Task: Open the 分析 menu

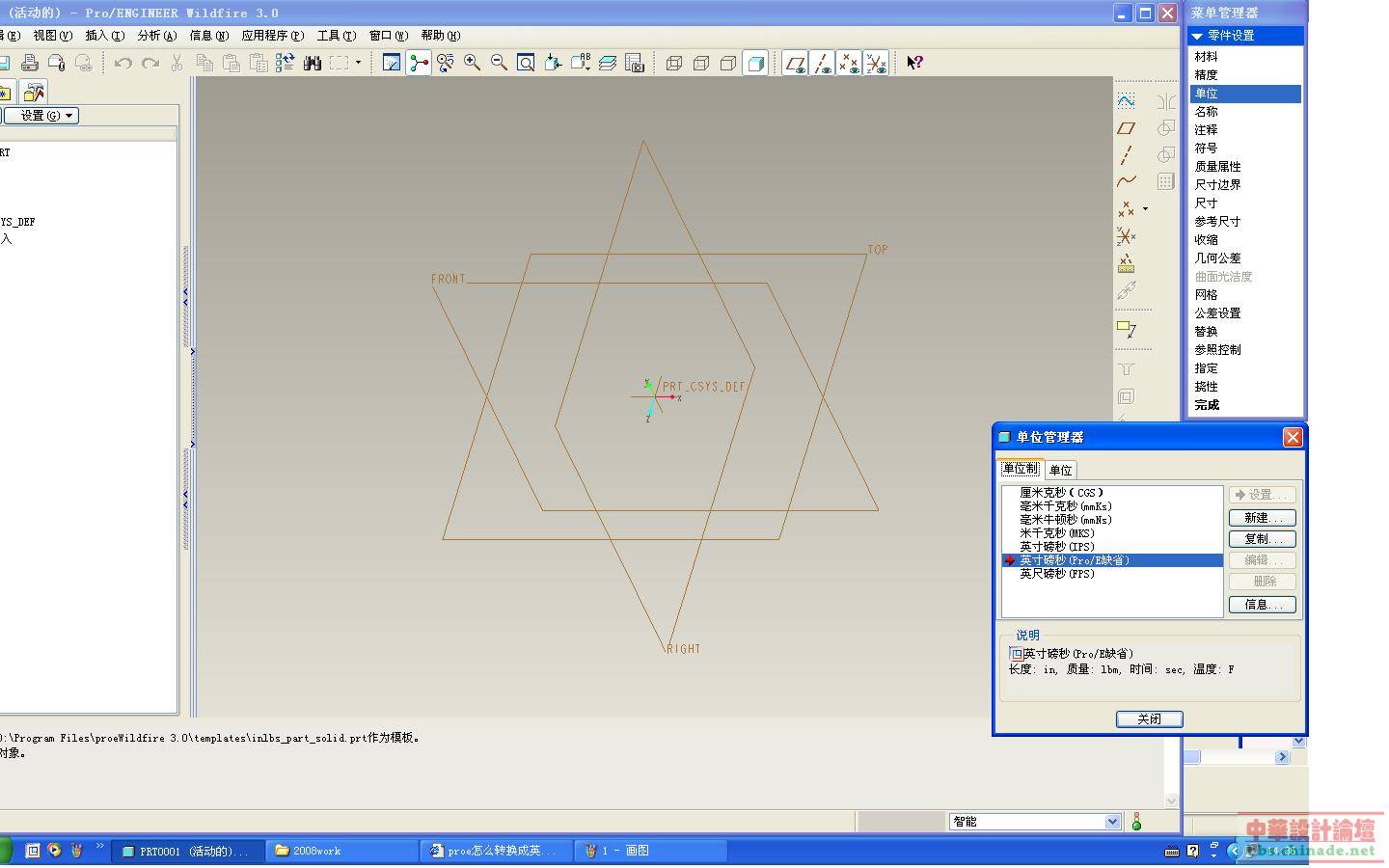Action: (x=156, y=36)
